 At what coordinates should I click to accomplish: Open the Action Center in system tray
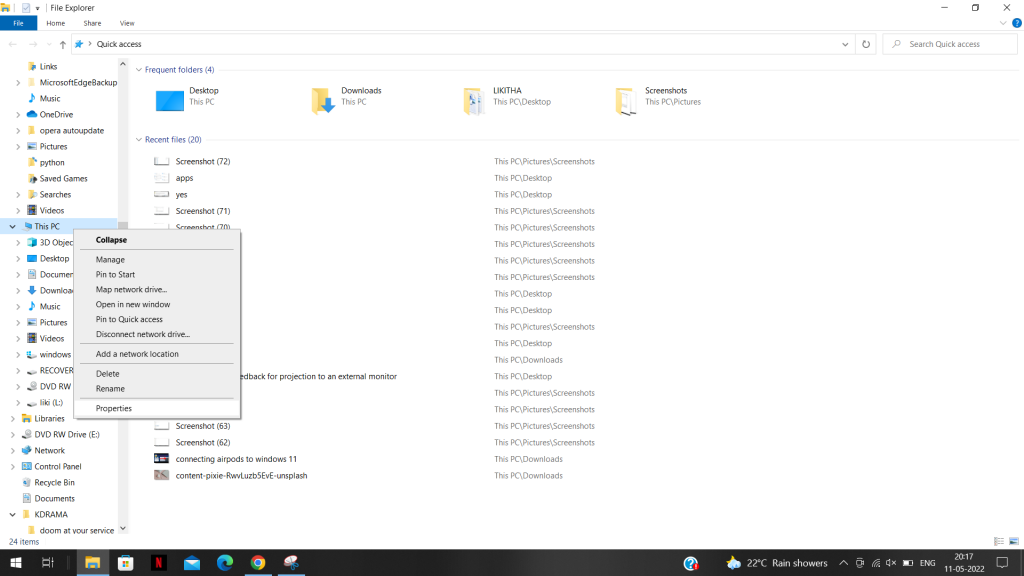pos(1002,562)
